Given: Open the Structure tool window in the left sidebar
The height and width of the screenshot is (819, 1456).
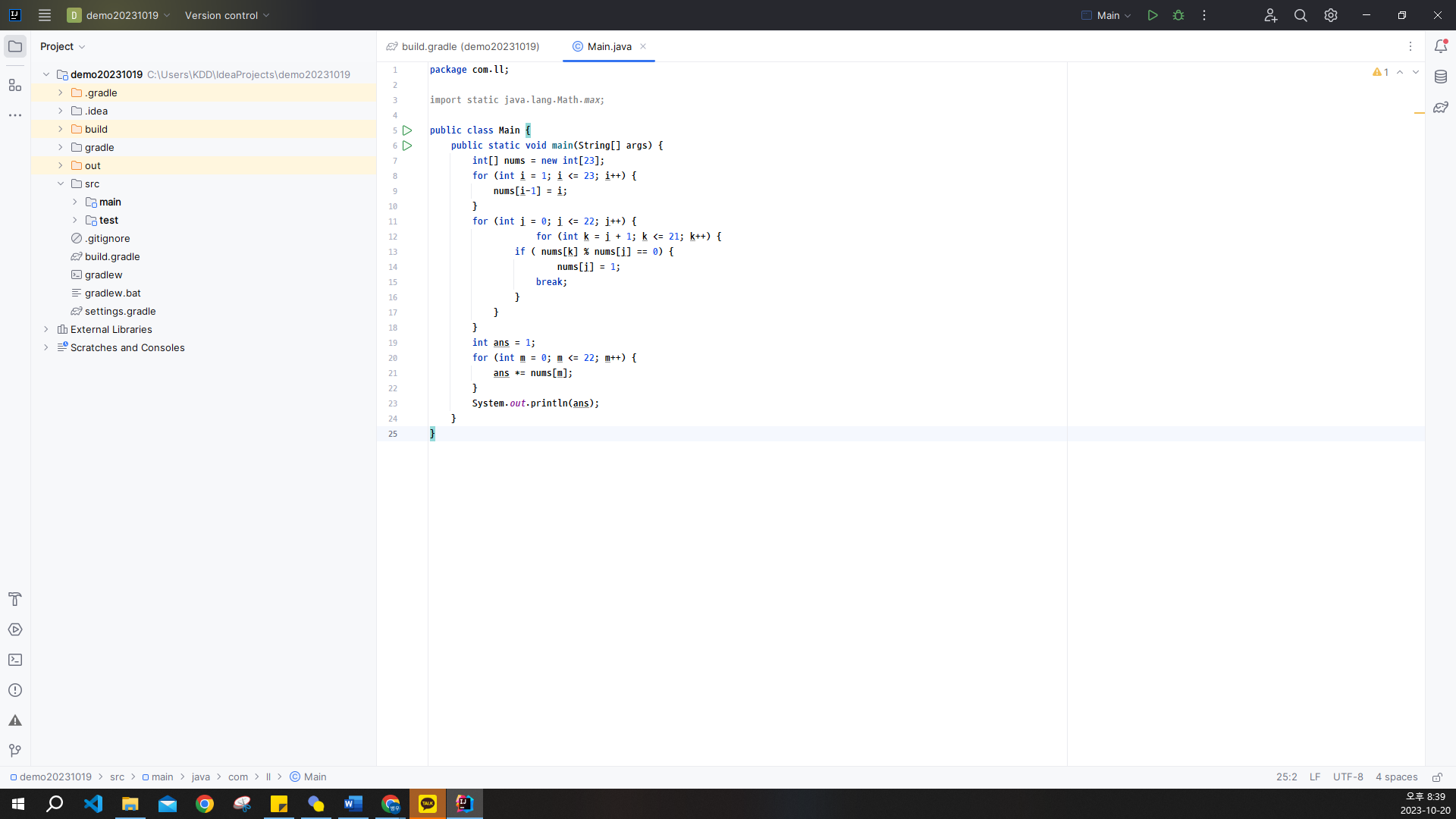Looking at the screenshot, I should pyautogui.click(x=15, y=85).
